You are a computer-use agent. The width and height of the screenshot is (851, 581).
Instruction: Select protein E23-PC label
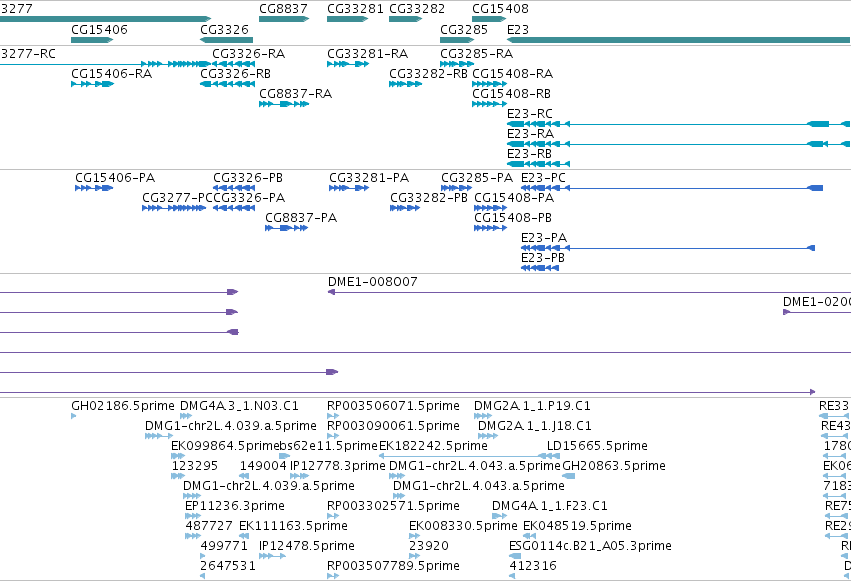coord(543,178)
